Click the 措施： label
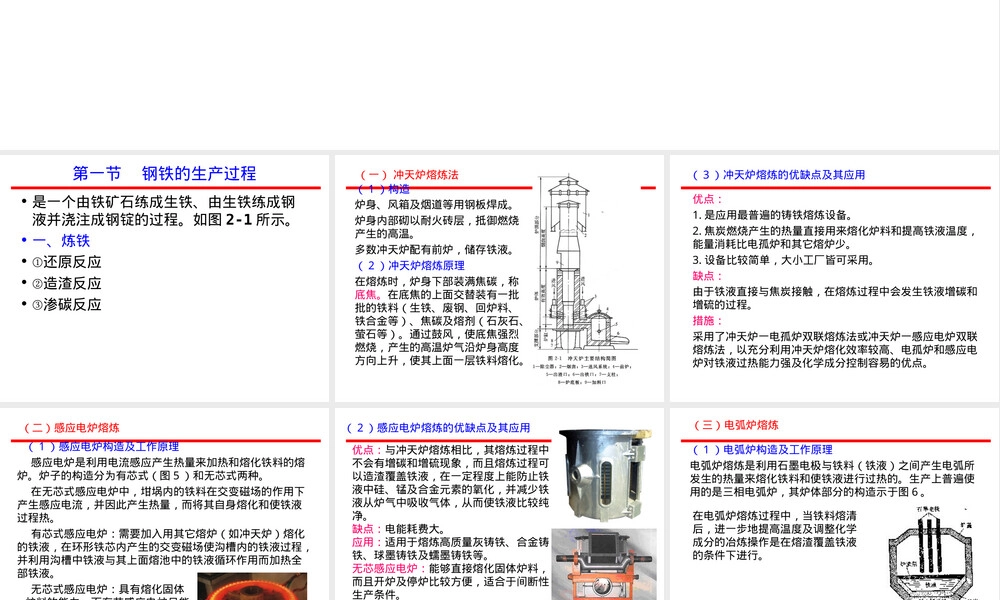The image size is (1000, 600). coord(708,321)
